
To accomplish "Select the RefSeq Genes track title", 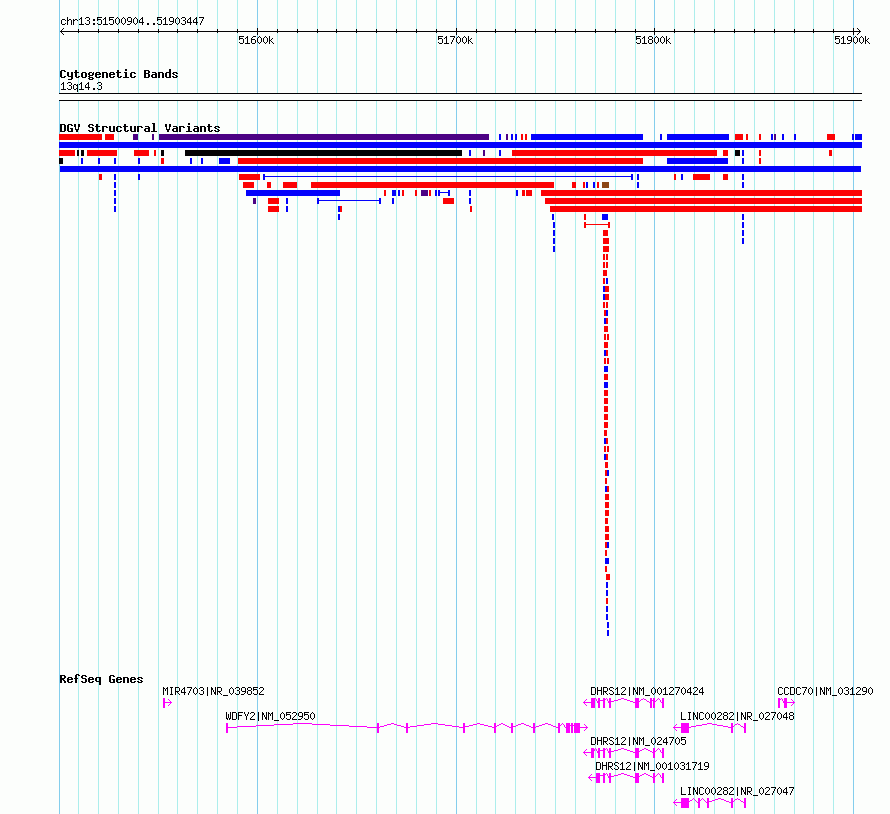I will tap(101, 679).
